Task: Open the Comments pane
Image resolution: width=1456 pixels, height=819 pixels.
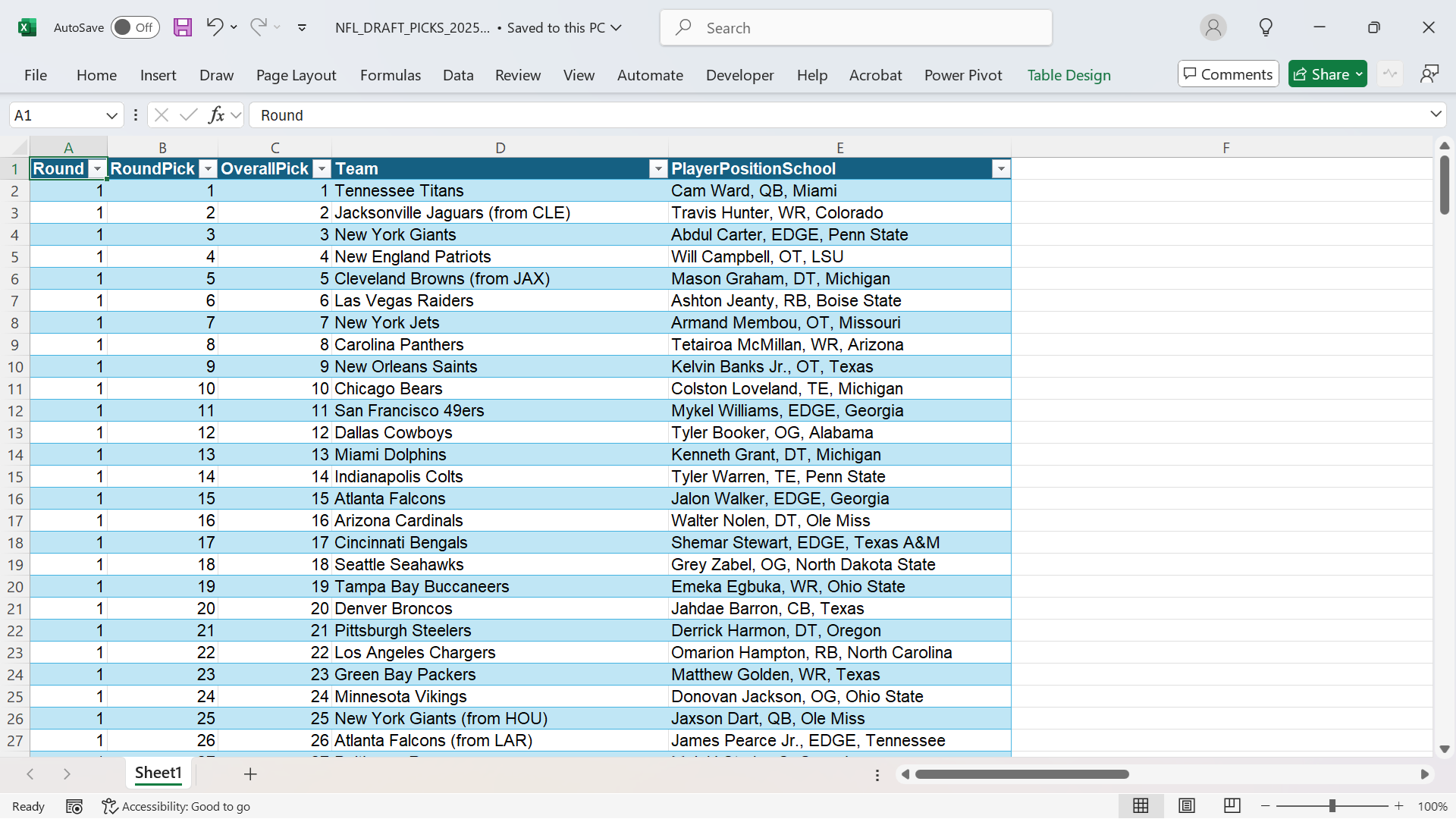Action: point(1228,74)
